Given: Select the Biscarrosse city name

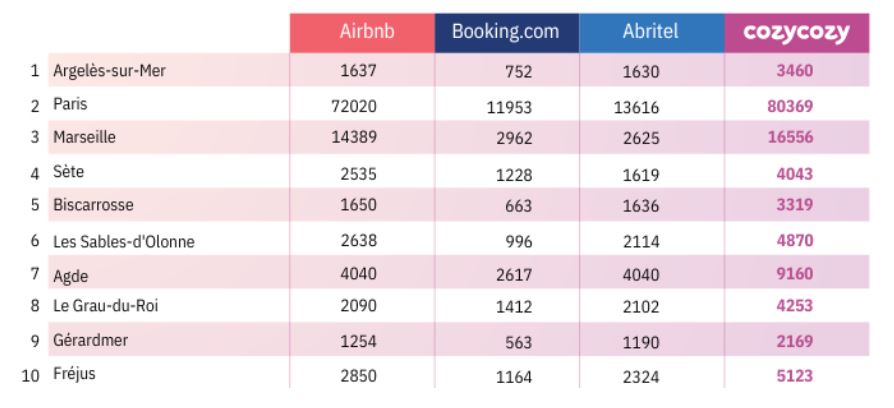Looking at the screenshot, I should click(x=93, y=206).
